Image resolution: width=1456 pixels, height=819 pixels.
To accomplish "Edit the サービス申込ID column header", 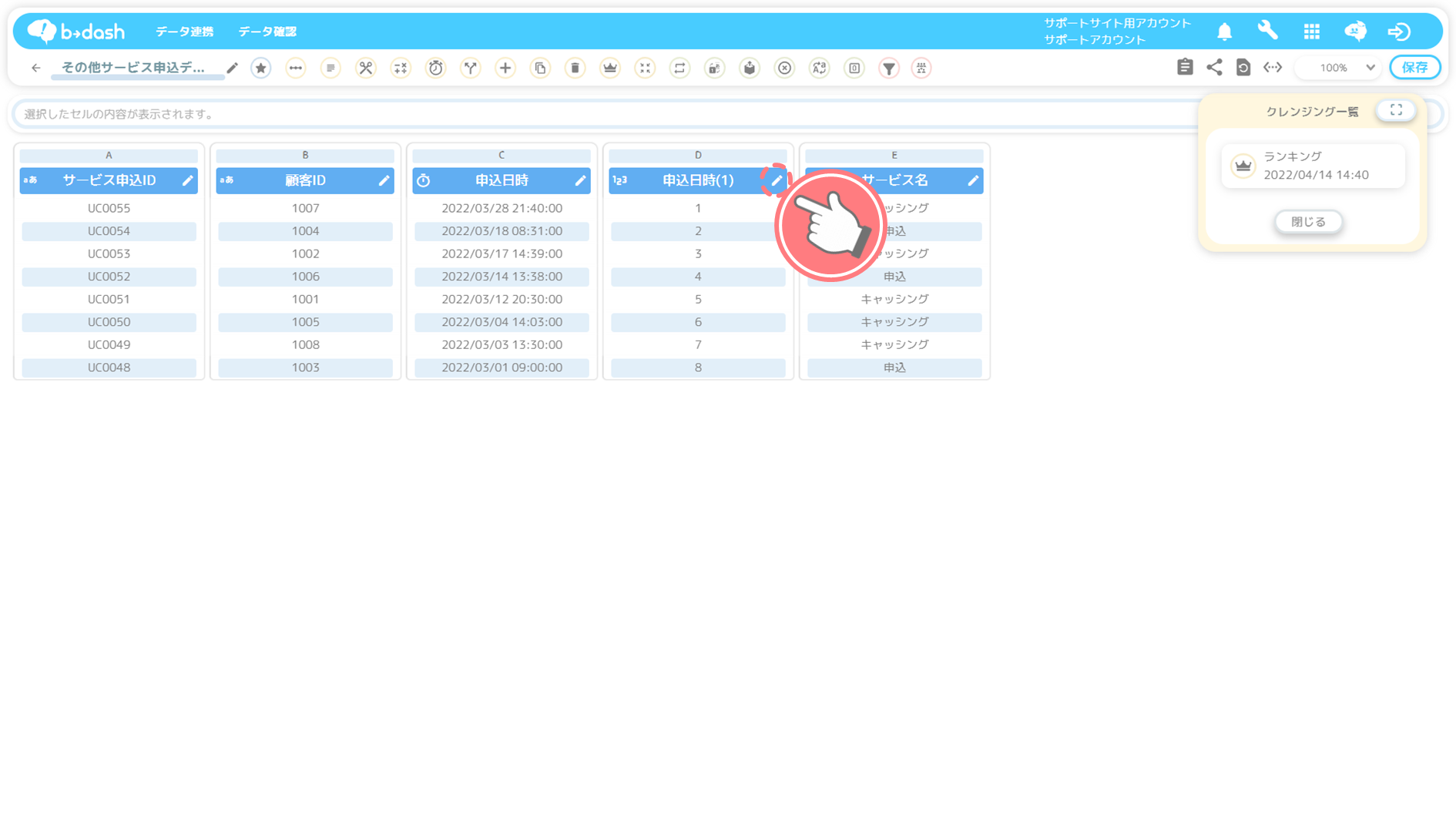I will (187, 180).
